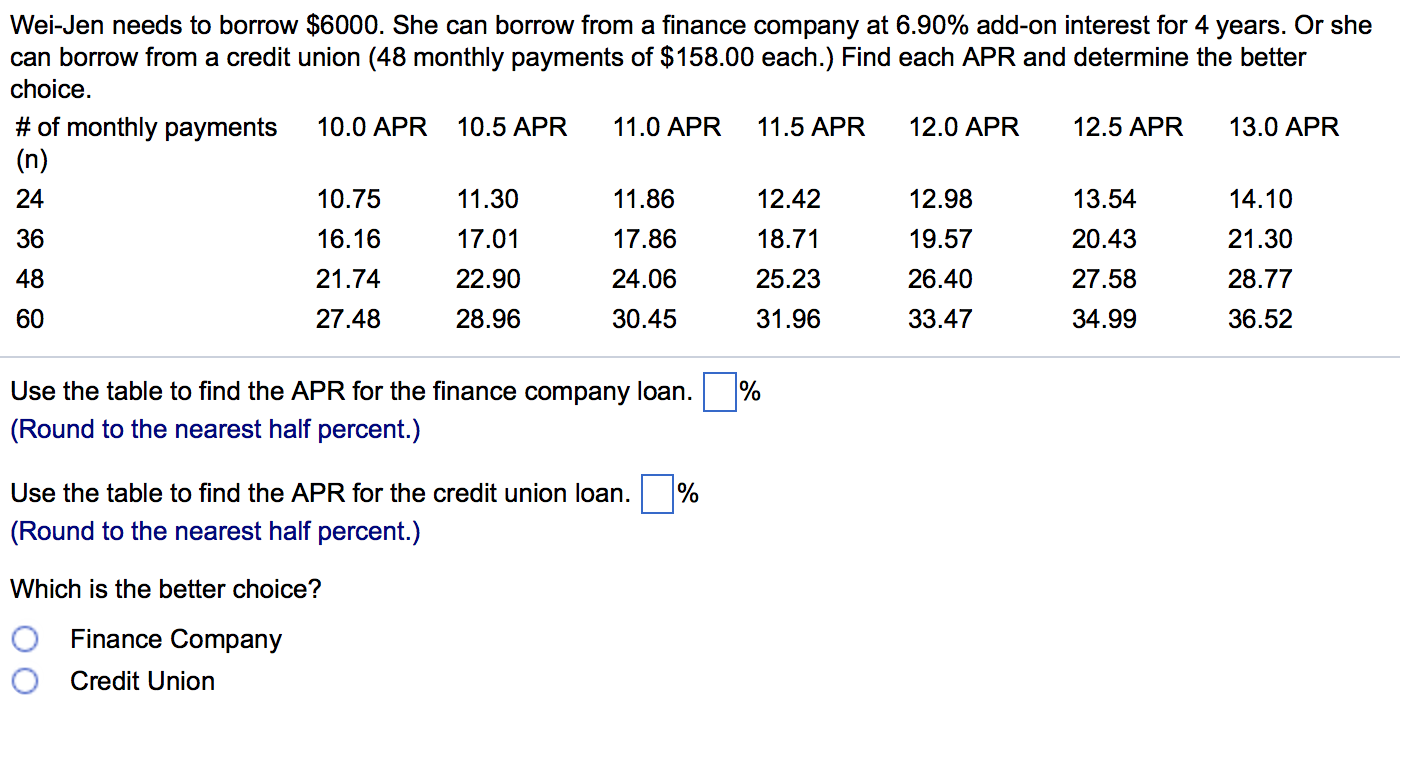This screenshot has height=772, width=1410.
Task: Click the table value 28.77
Action: pyautogui.click(x=1260, y=278)
